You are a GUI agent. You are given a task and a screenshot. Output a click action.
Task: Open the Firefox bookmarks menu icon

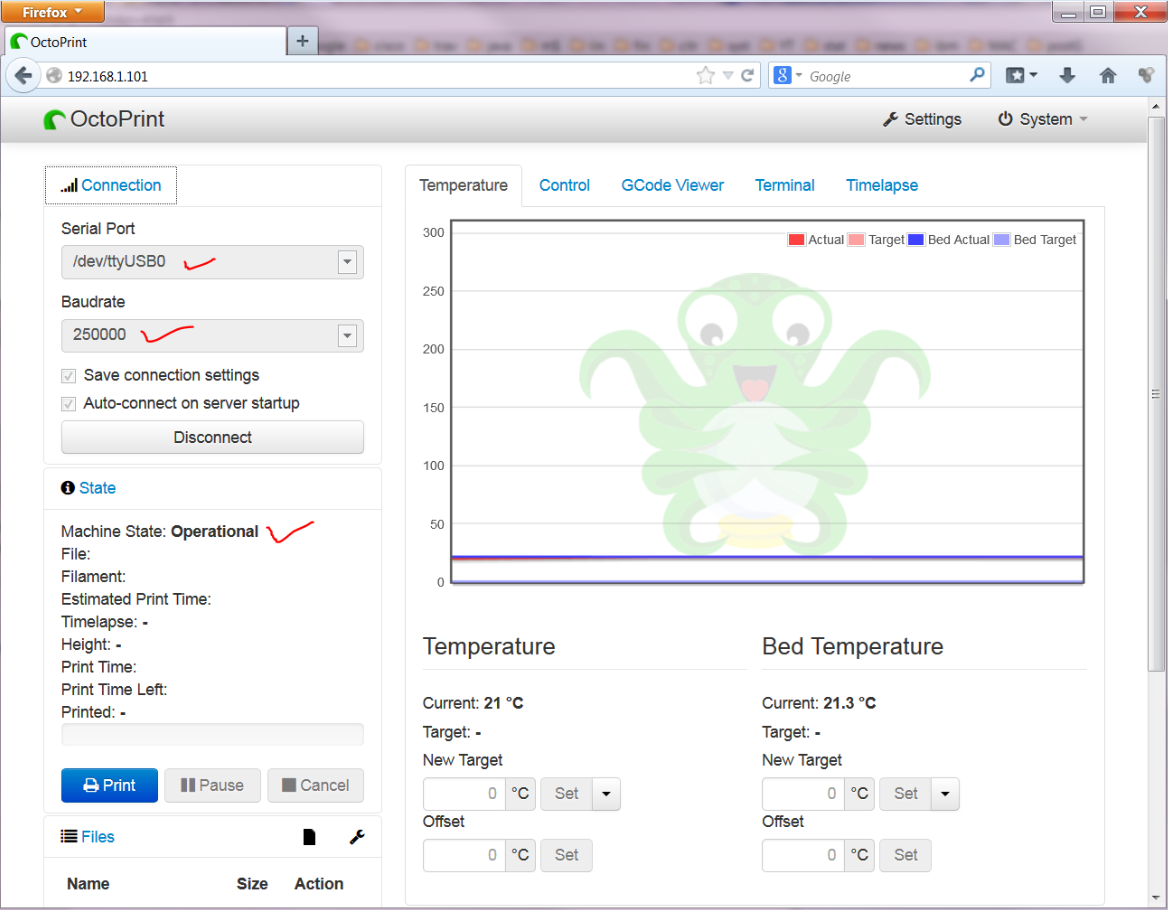coord(1021,75)
